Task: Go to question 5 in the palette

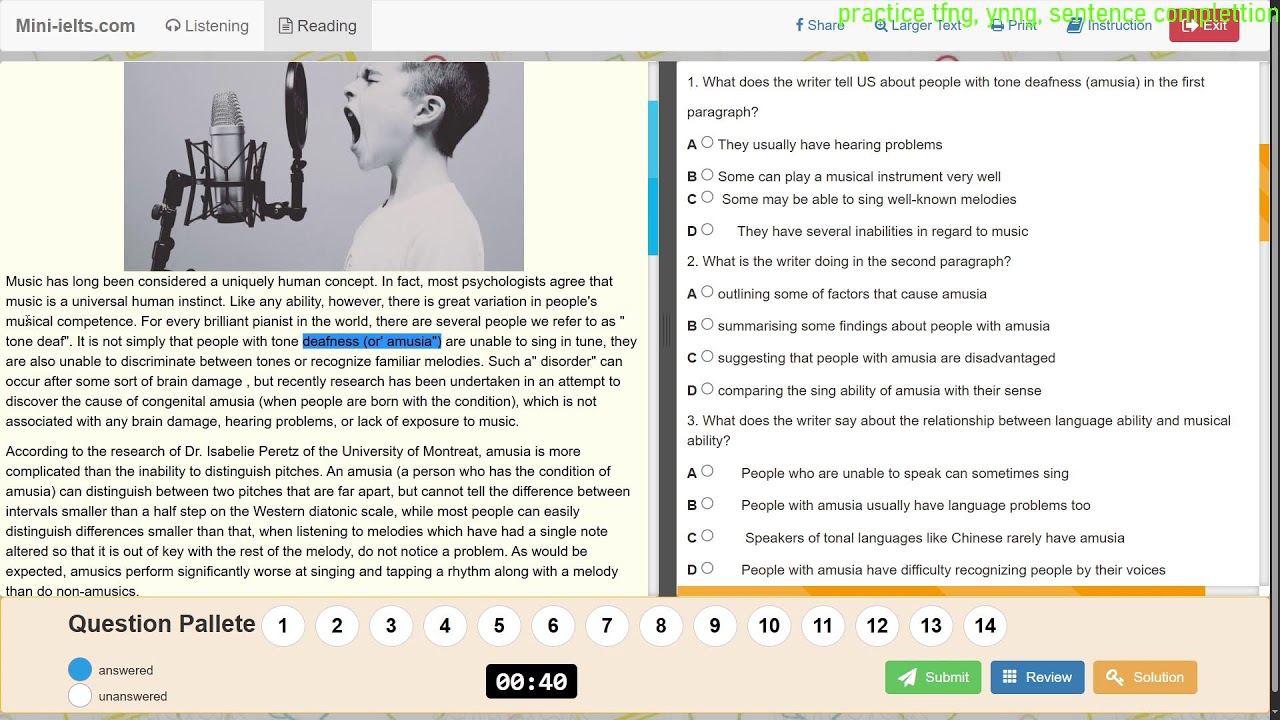Action: pos(499,626)
